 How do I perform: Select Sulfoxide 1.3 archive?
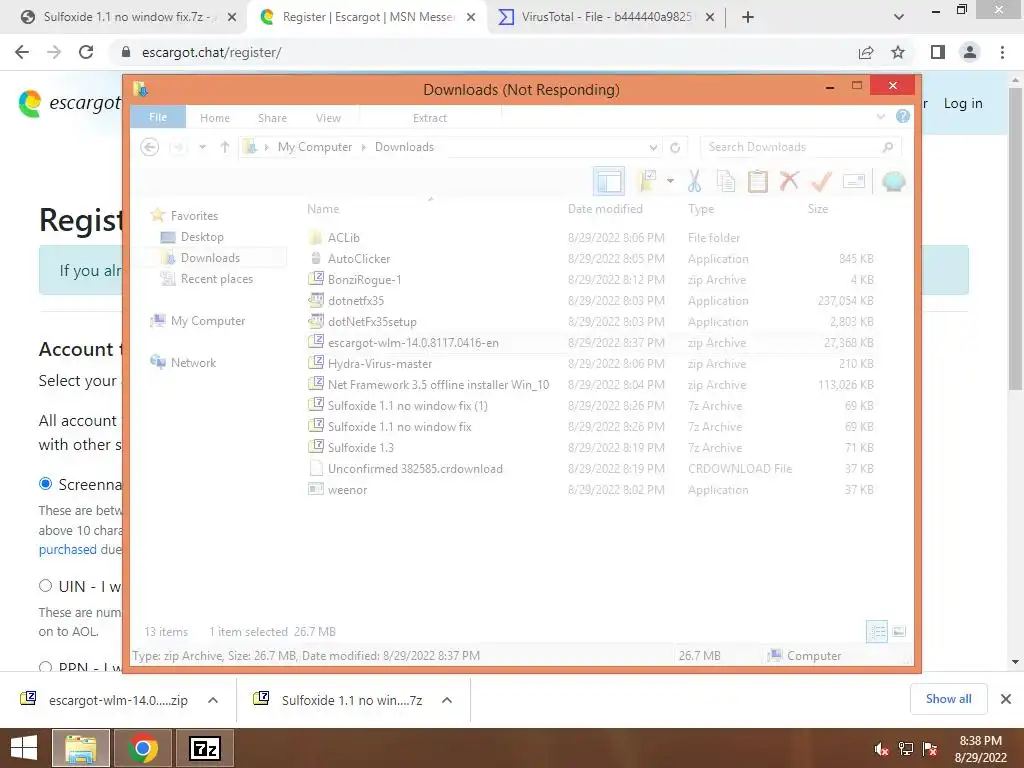[x=360, y=447]
